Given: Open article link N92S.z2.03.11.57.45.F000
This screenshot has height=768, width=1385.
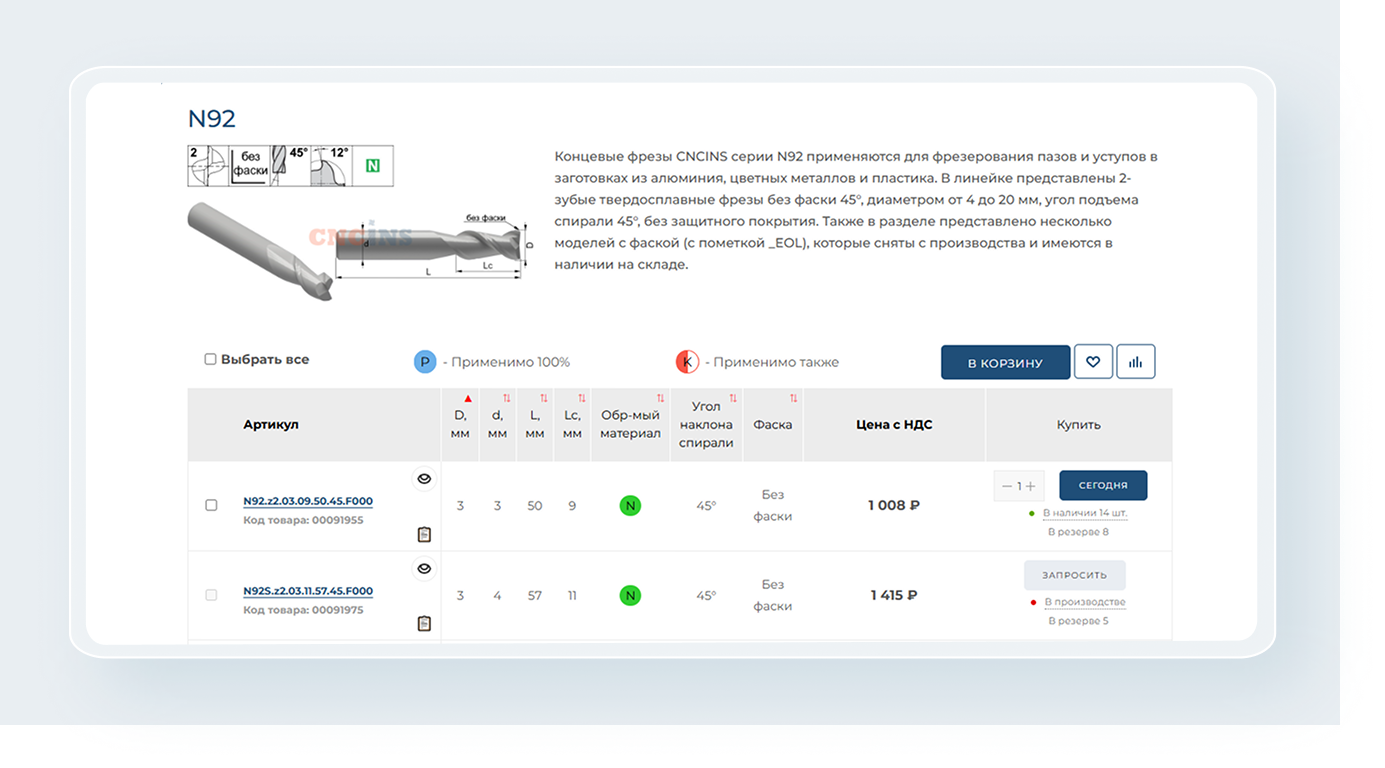Looking at the screenshot, I should click(x=308, y=591).
